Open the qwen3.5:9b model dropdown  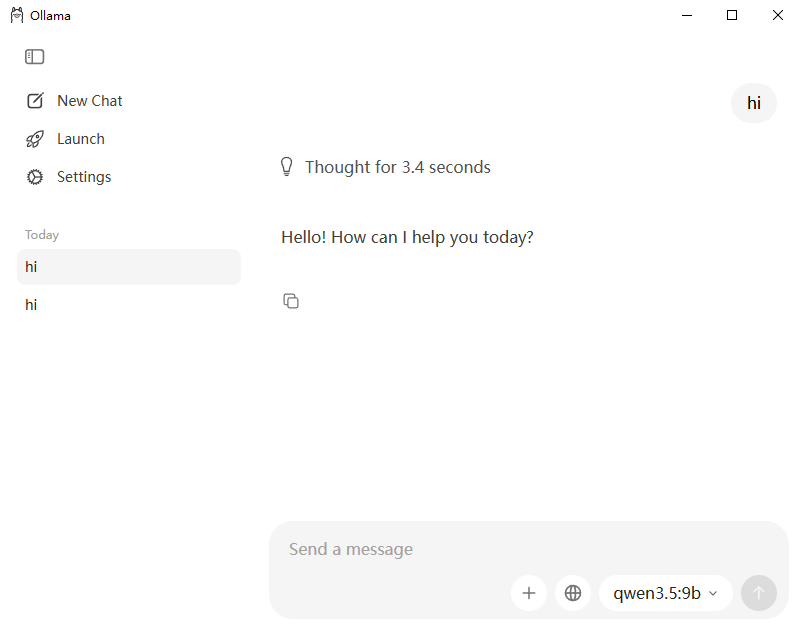665,593
